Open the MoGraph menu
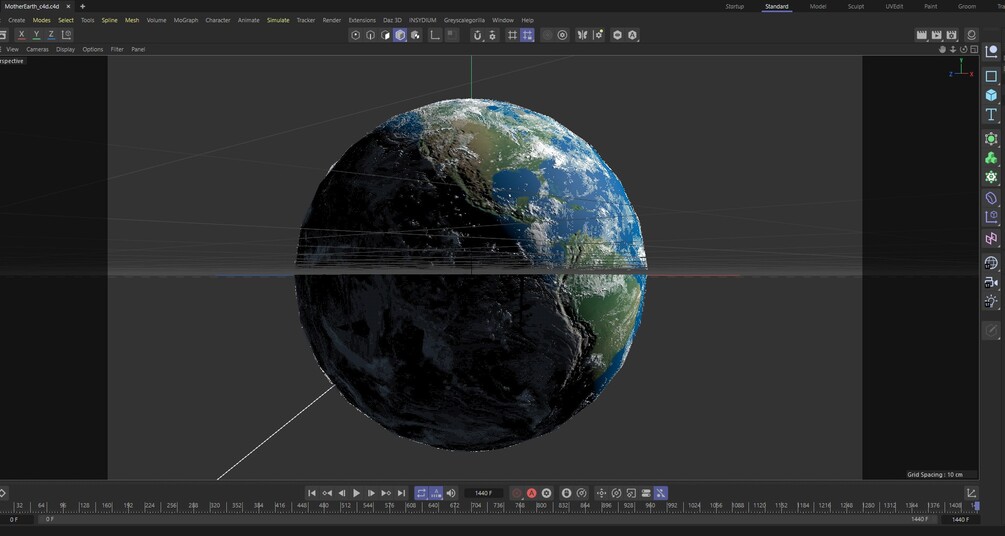The width and height of the screenshot is (1005, 536). pos(186,21)
